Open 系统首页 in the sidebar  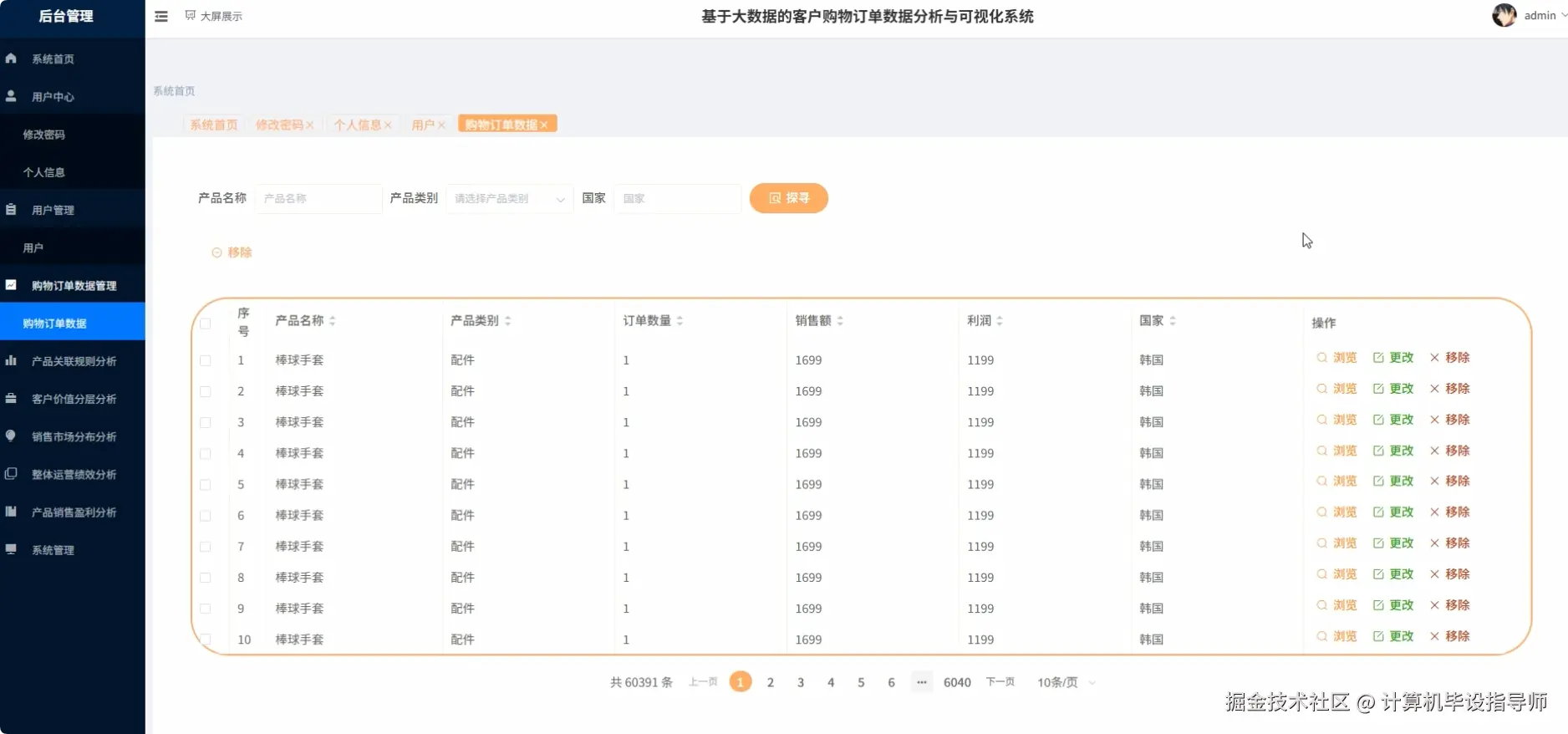pos(73,59)
